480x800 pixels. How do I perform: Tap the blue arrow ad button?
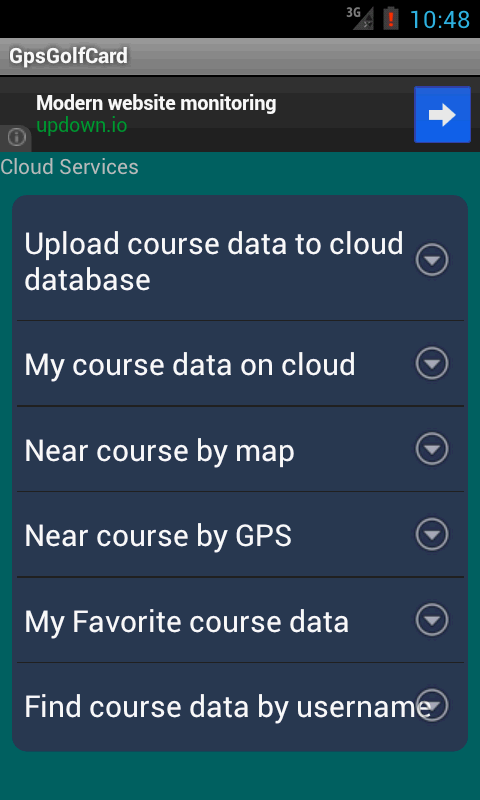[x=442, y=114]
